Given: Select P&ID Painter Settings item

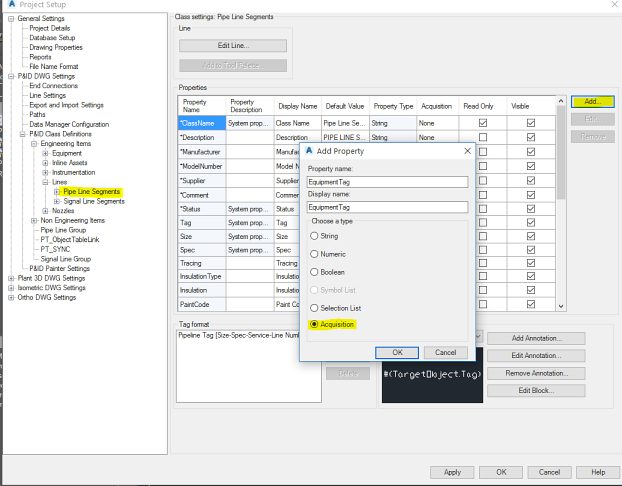Looking at the screenshot, I should 60,269.
